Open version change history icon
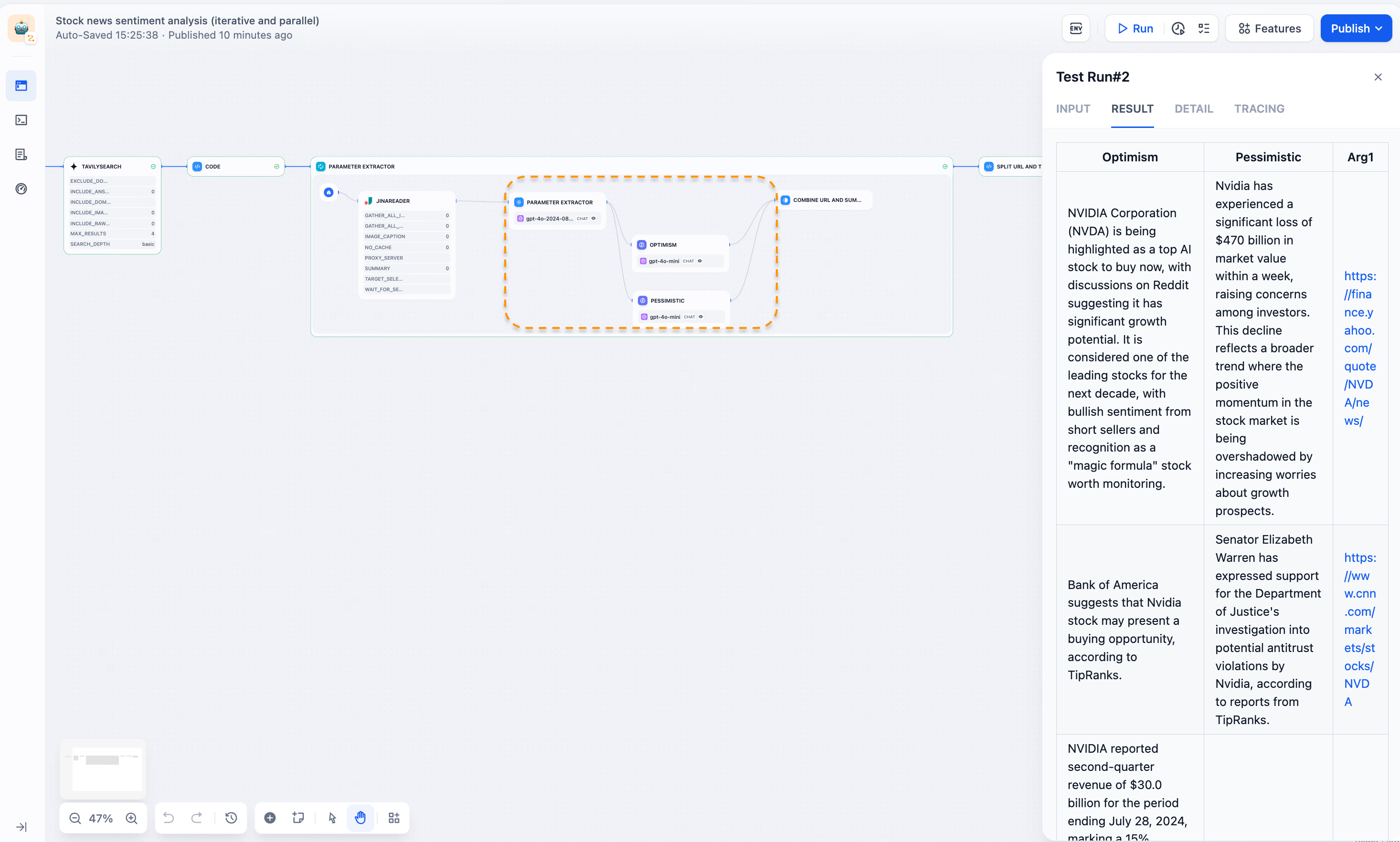Viewport: 1400px width, 842px height. [231, 818]
